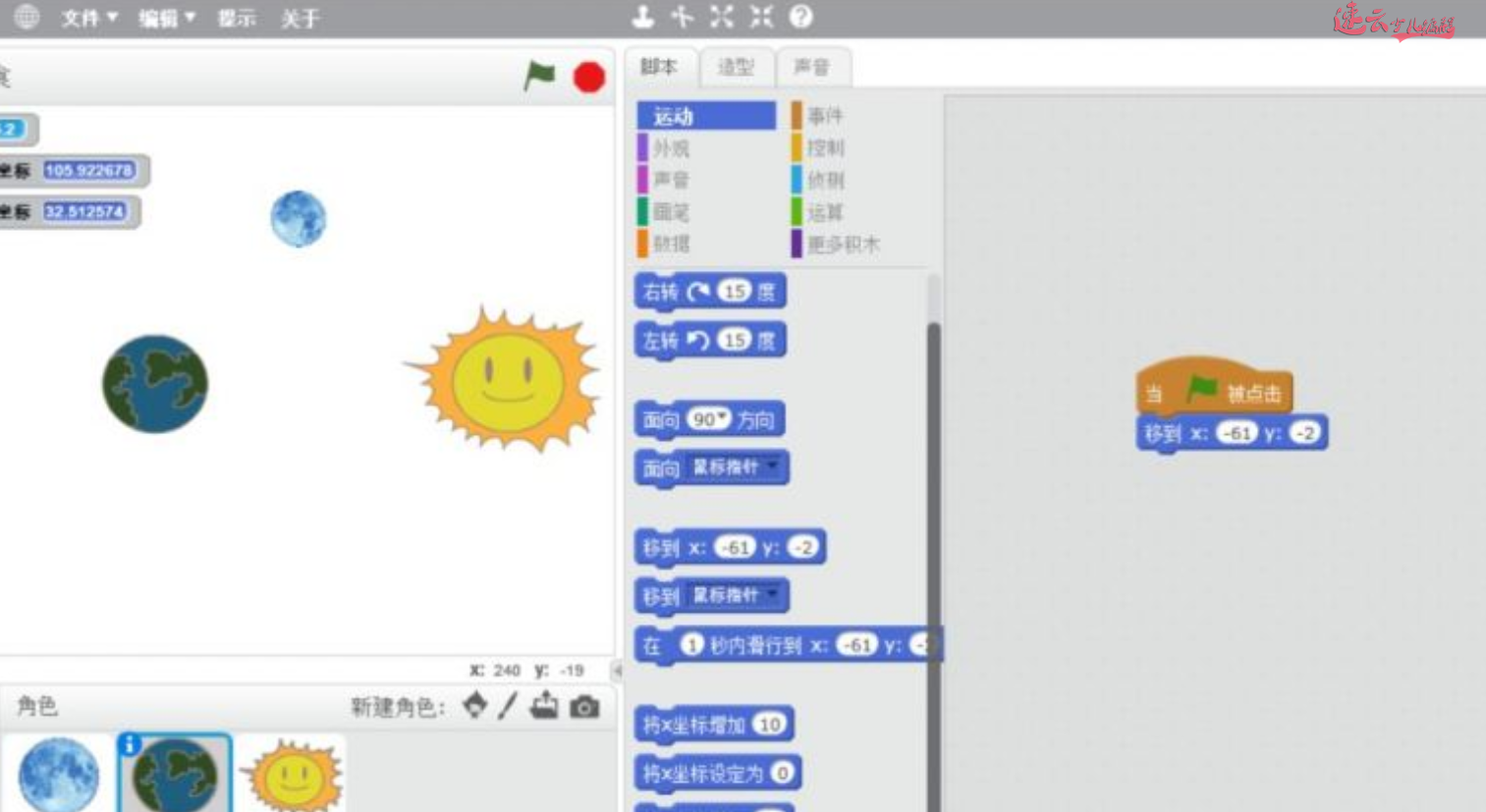Screen dimensions: 1486x812
Task: Open the 鼠标指针 dropdown in the 移到 block
Action: point(775,595)
